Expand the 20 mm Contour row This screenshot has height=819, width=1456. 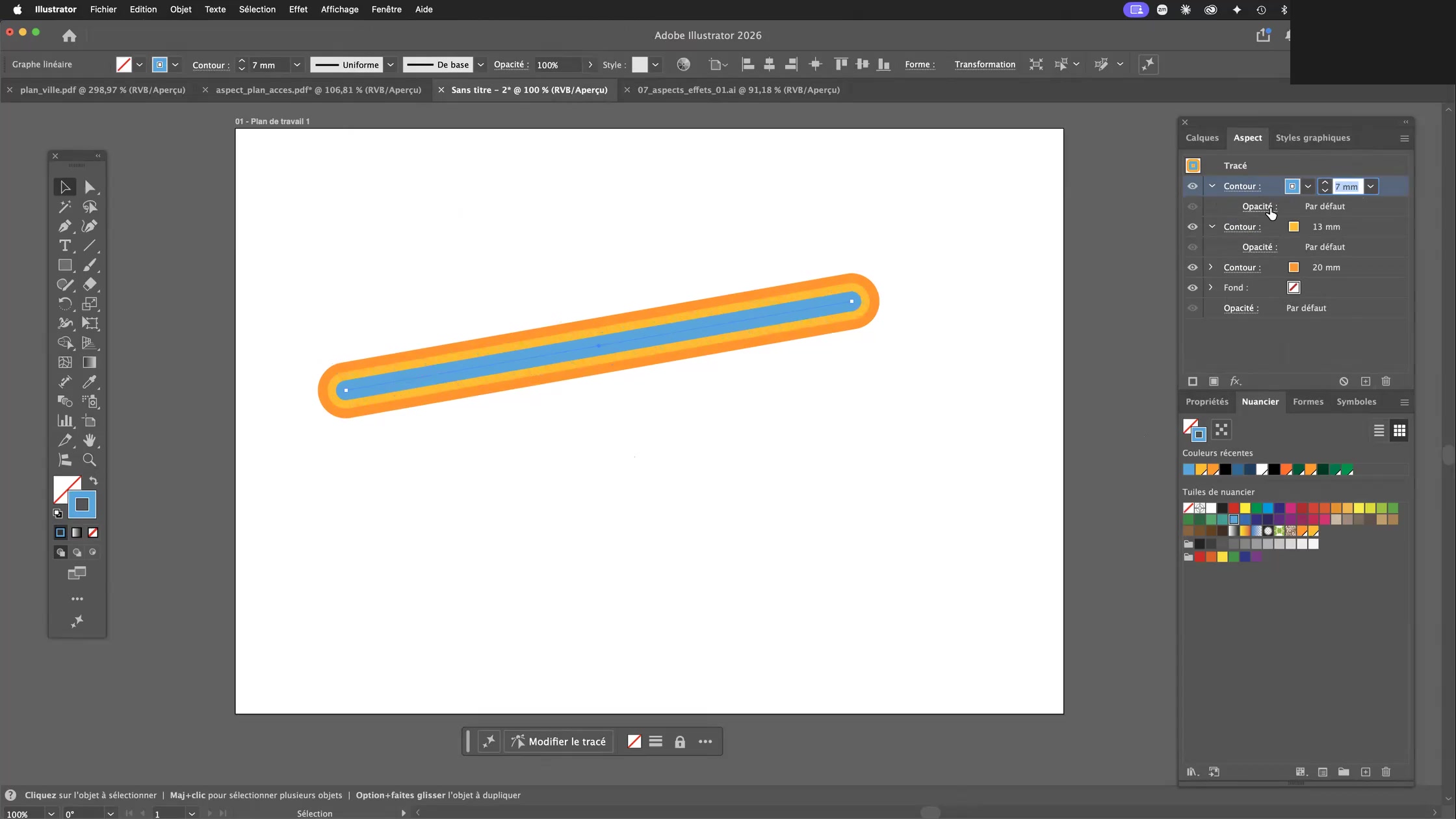(x=1210, y=267)
